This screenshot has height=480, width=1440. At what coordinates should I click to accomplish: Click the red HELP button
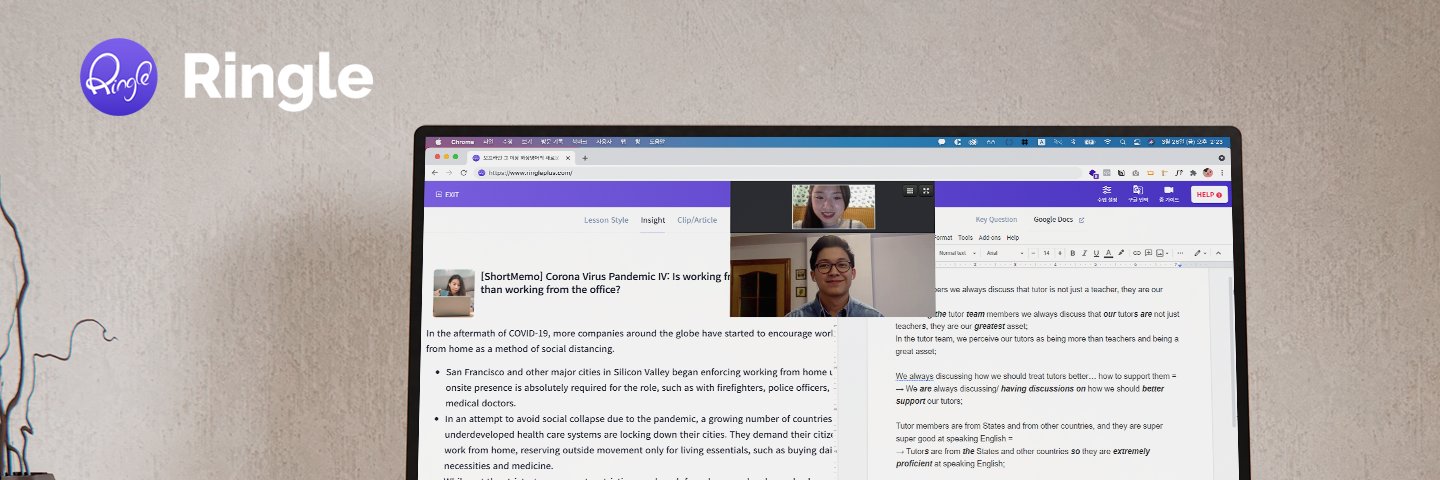click(x=1209, y=194)
